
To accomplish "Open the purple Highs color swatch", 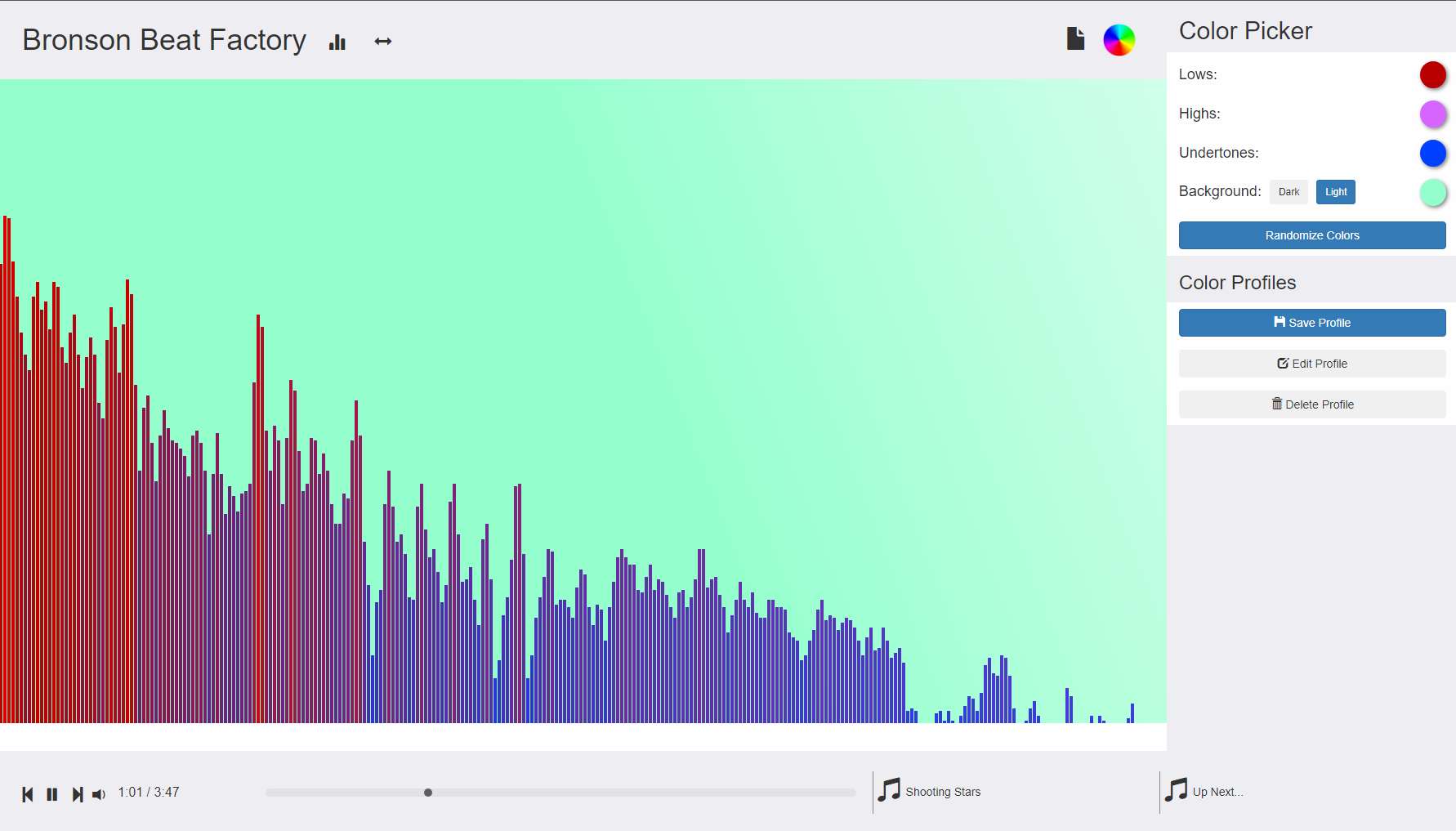I will coord(1432,114).
